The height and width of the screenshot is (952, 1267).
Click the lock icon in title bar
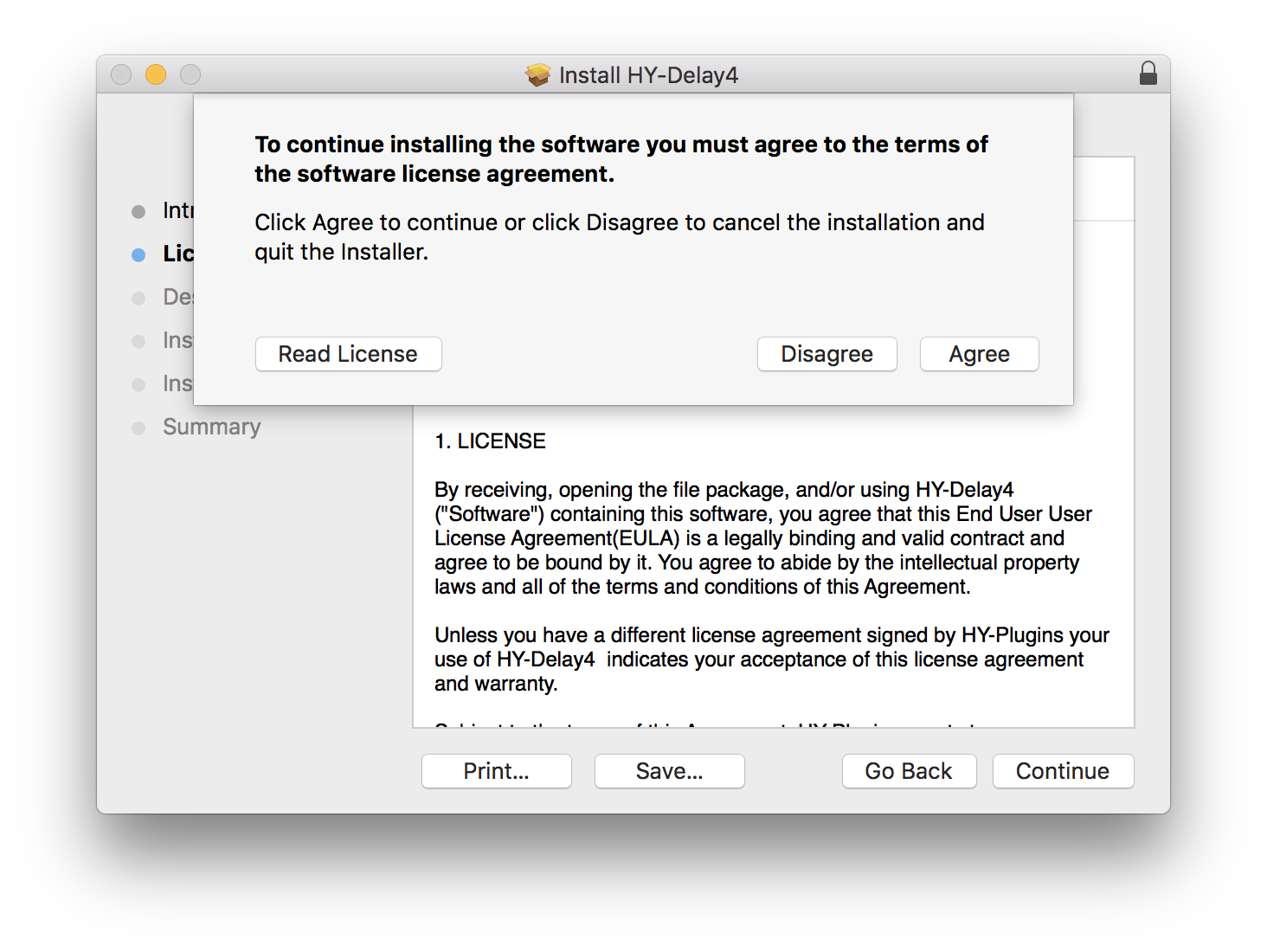coord(1148,74)
